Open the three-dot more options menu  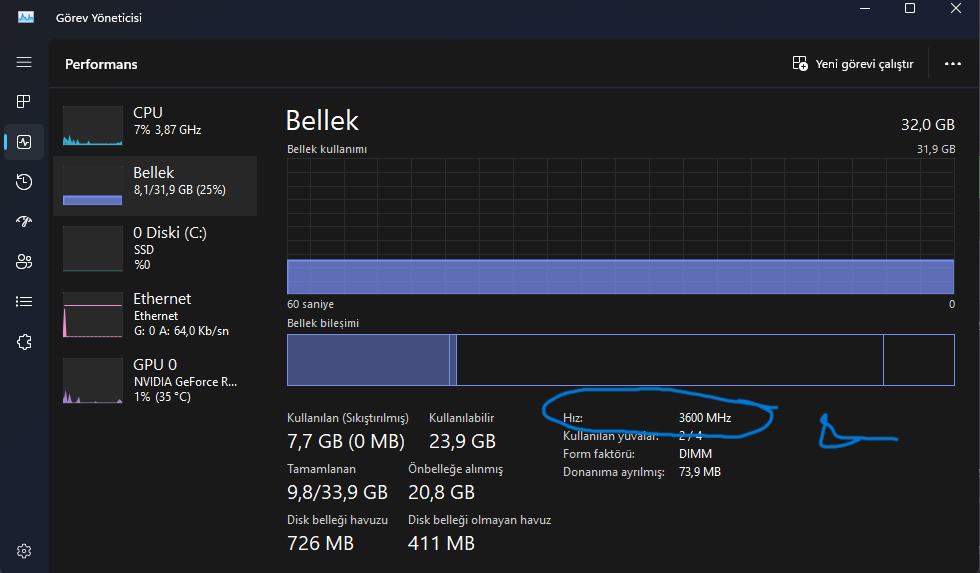(x=952, y=64)
